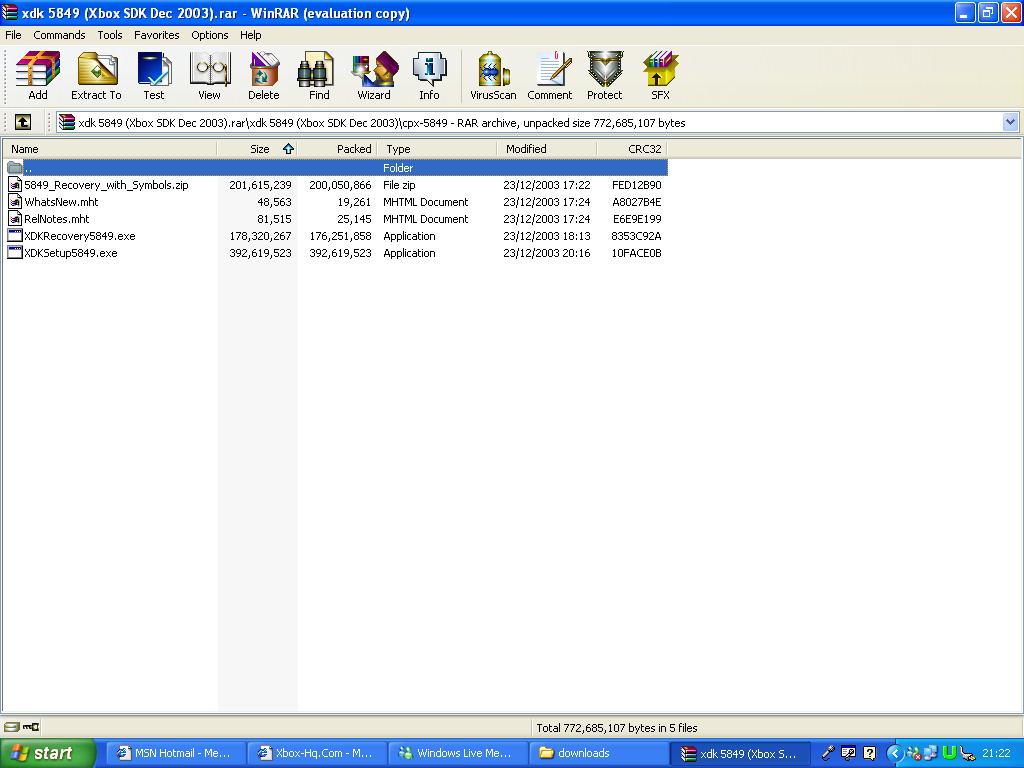Click the XDKSetup5849.exe file icon
The width and height of the screenshot is (1024, 768).
(x=14, y=253)
